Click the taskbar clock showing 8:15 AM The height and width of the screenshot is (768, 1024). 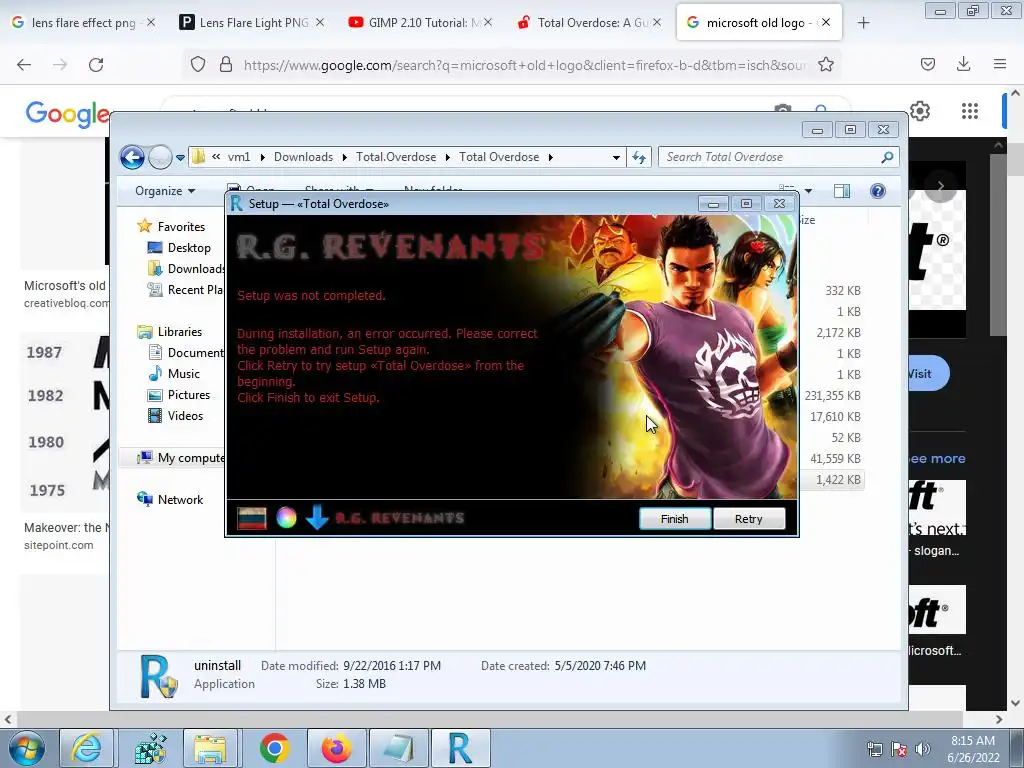pos(973,749)
